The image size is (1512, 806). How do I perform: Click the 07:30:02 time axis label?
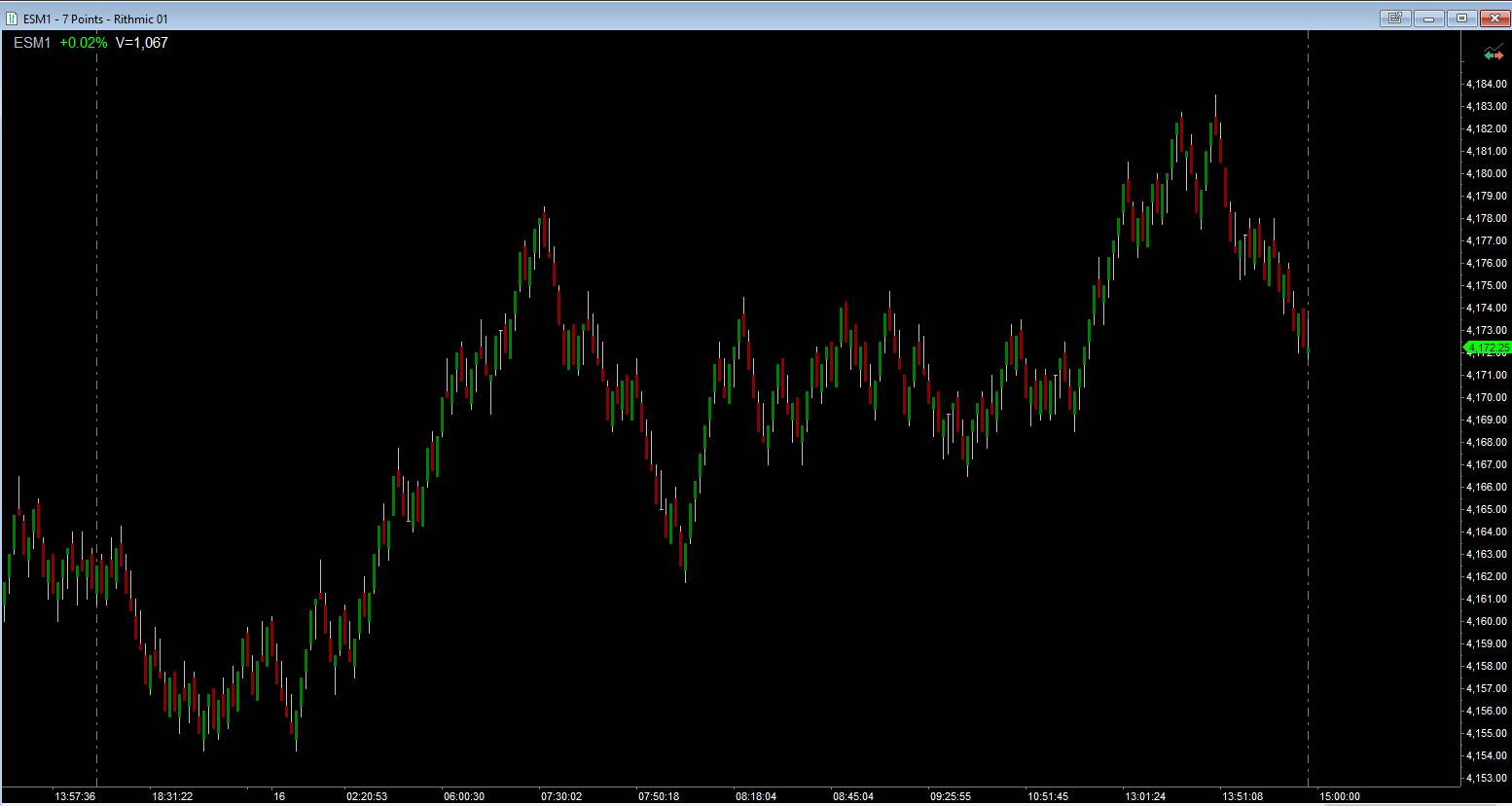pyautogui.click(x=561, y=796)
